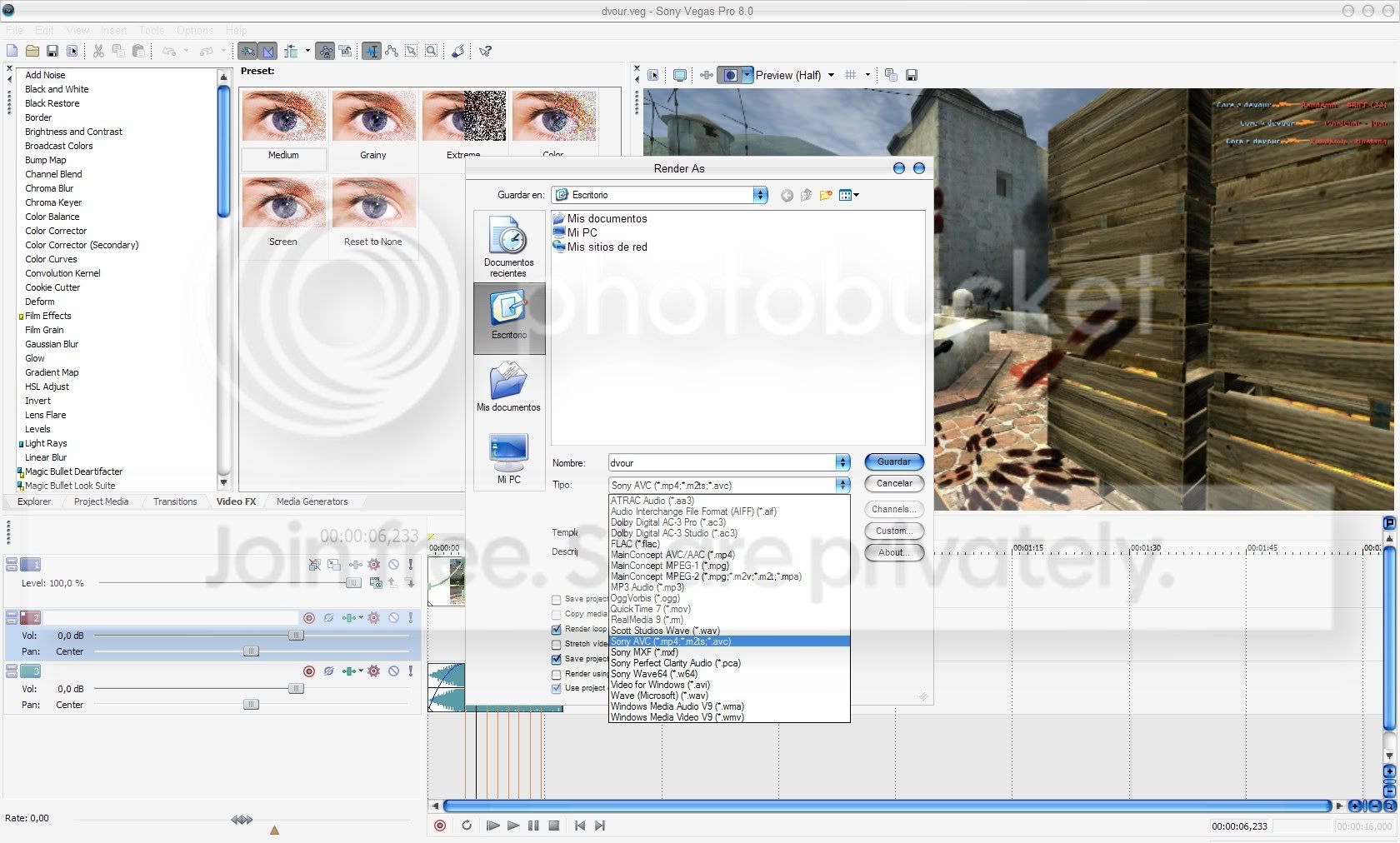Mute track 3 with the phones icon
The image size is (1400, 843).
click(x=329, y=671)
